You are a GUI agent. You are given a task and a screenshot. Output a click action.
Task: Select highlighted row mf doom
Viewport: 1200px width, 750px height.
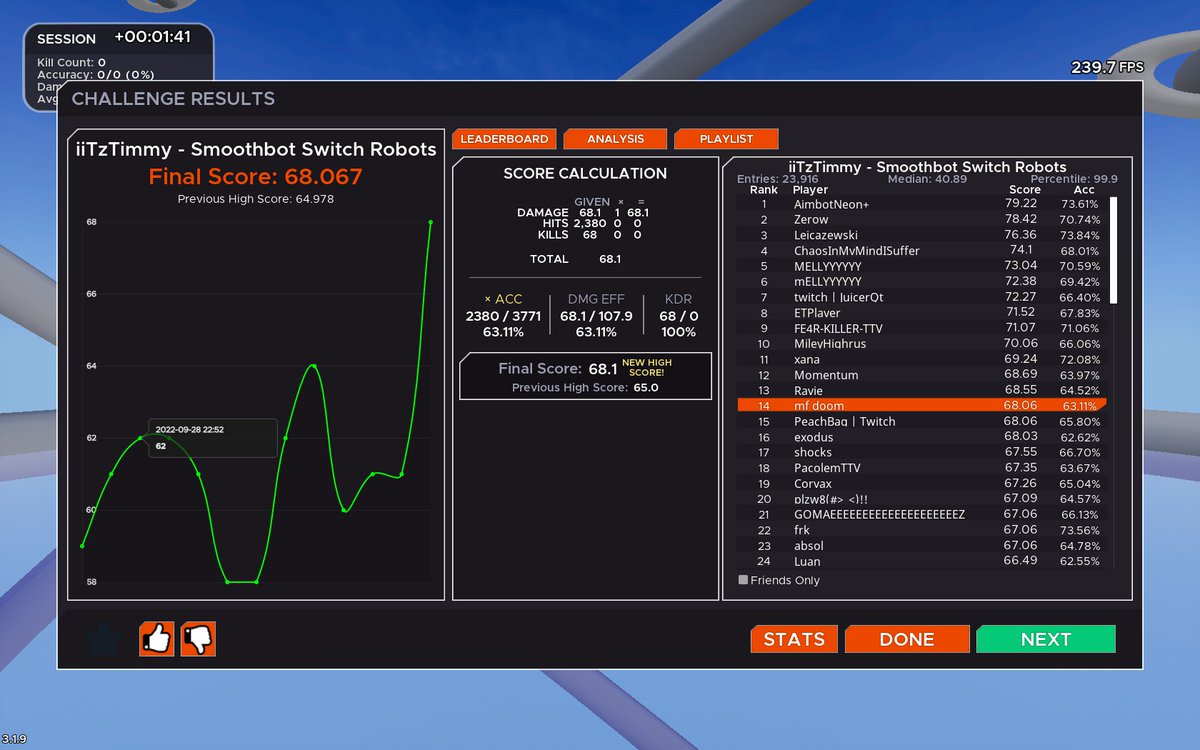923,406
